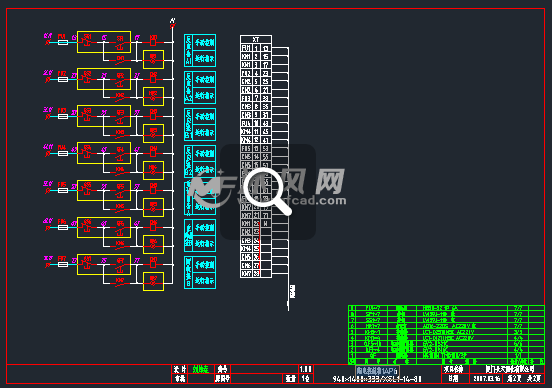This screenshot has height=388, width=552.
Task: Select the bottom cyan label box
Action: point(200,273)
